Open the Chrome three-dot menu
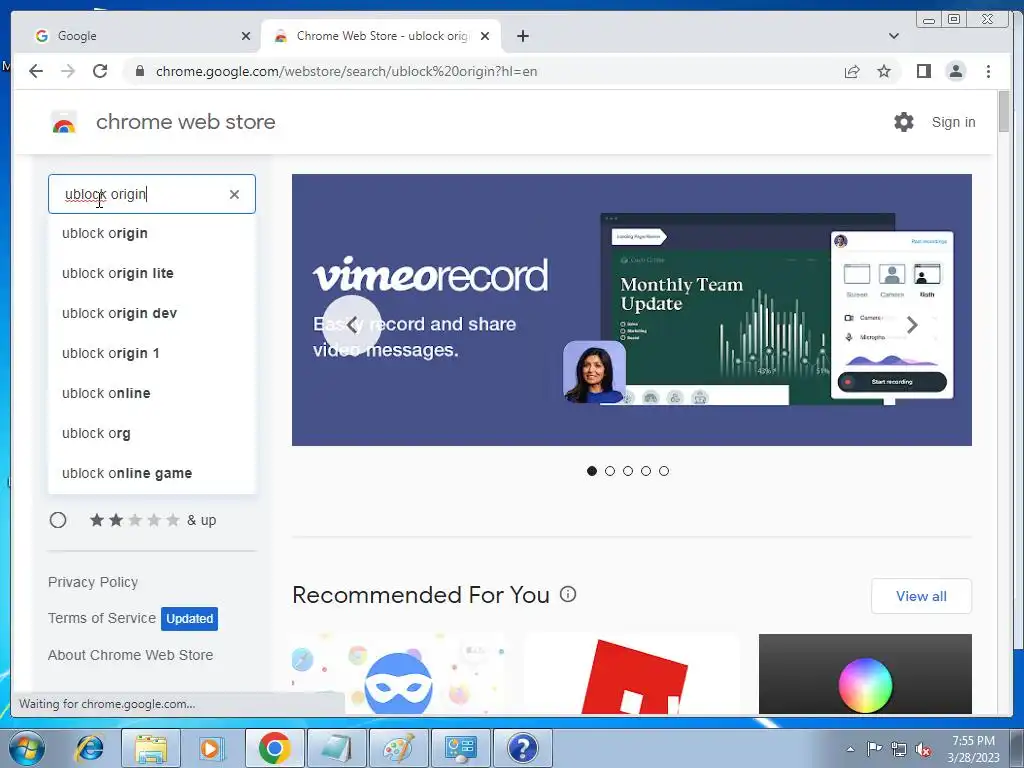Screen dimensions: 1024x768 coord(988,71)
